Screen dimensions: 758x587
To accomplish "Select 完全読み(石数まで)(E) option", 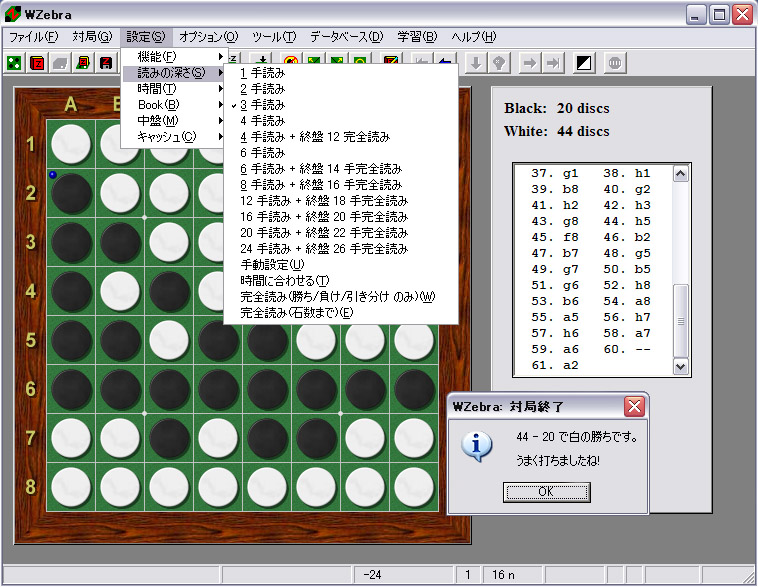I will click(x=341, y=313).
